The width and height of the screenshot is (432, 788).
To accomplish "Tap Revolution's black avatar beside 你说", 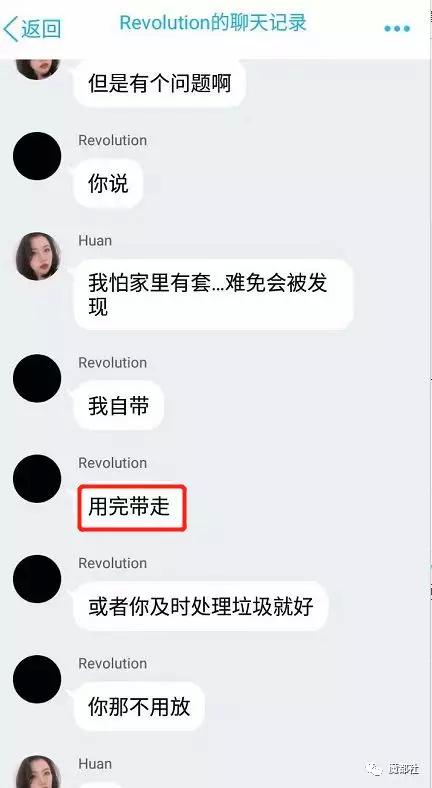I will pyautogui.click(x=37, y=156).
